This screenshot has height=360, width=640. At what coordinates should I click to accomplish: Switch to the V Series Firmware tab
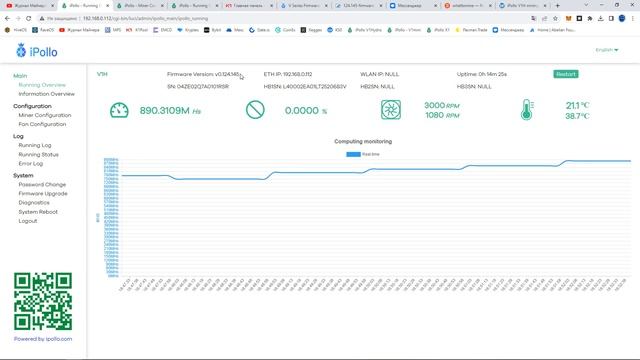pos(304,6)
